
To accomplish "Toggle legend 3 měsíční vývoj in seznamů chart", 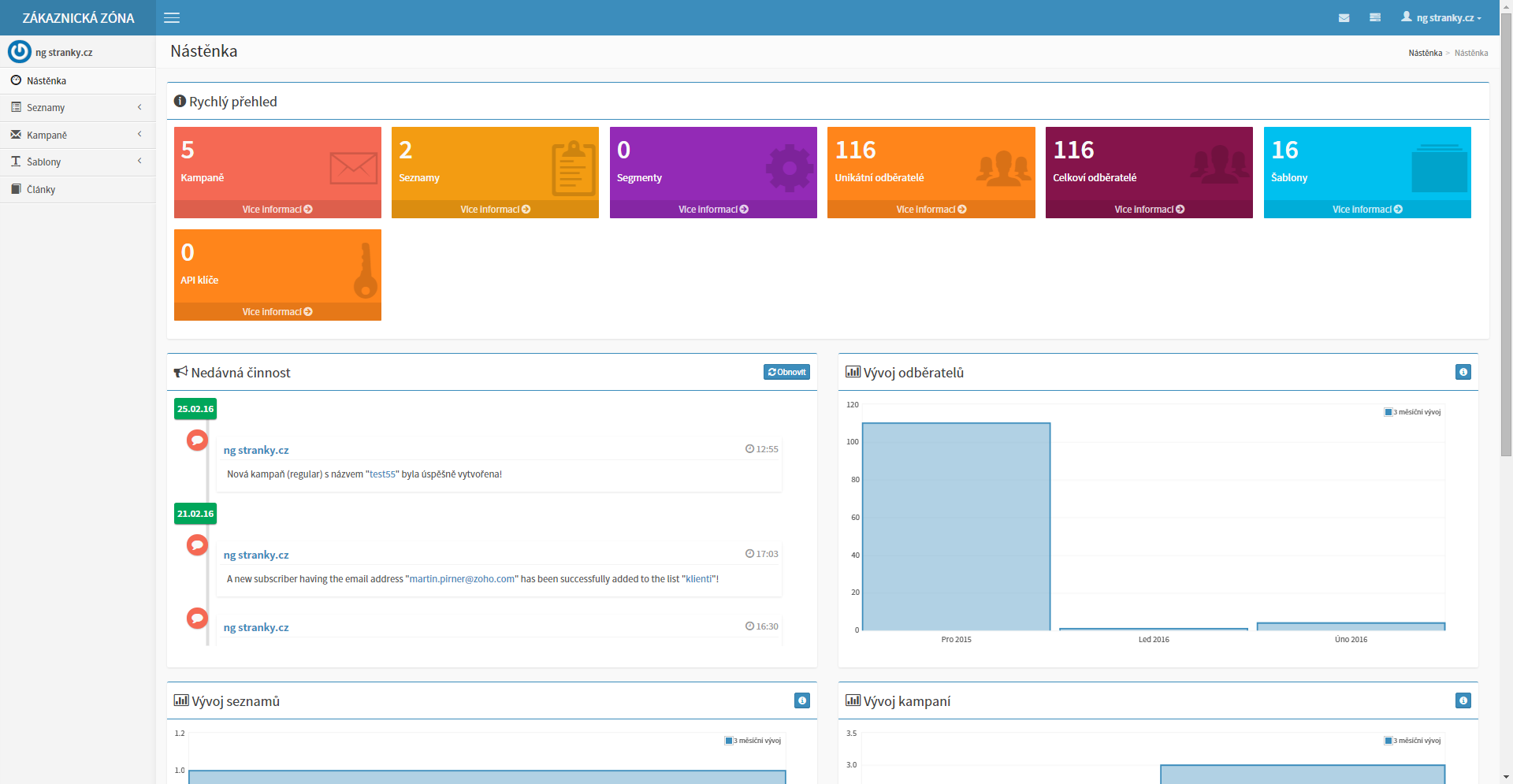I will (753, 741).
